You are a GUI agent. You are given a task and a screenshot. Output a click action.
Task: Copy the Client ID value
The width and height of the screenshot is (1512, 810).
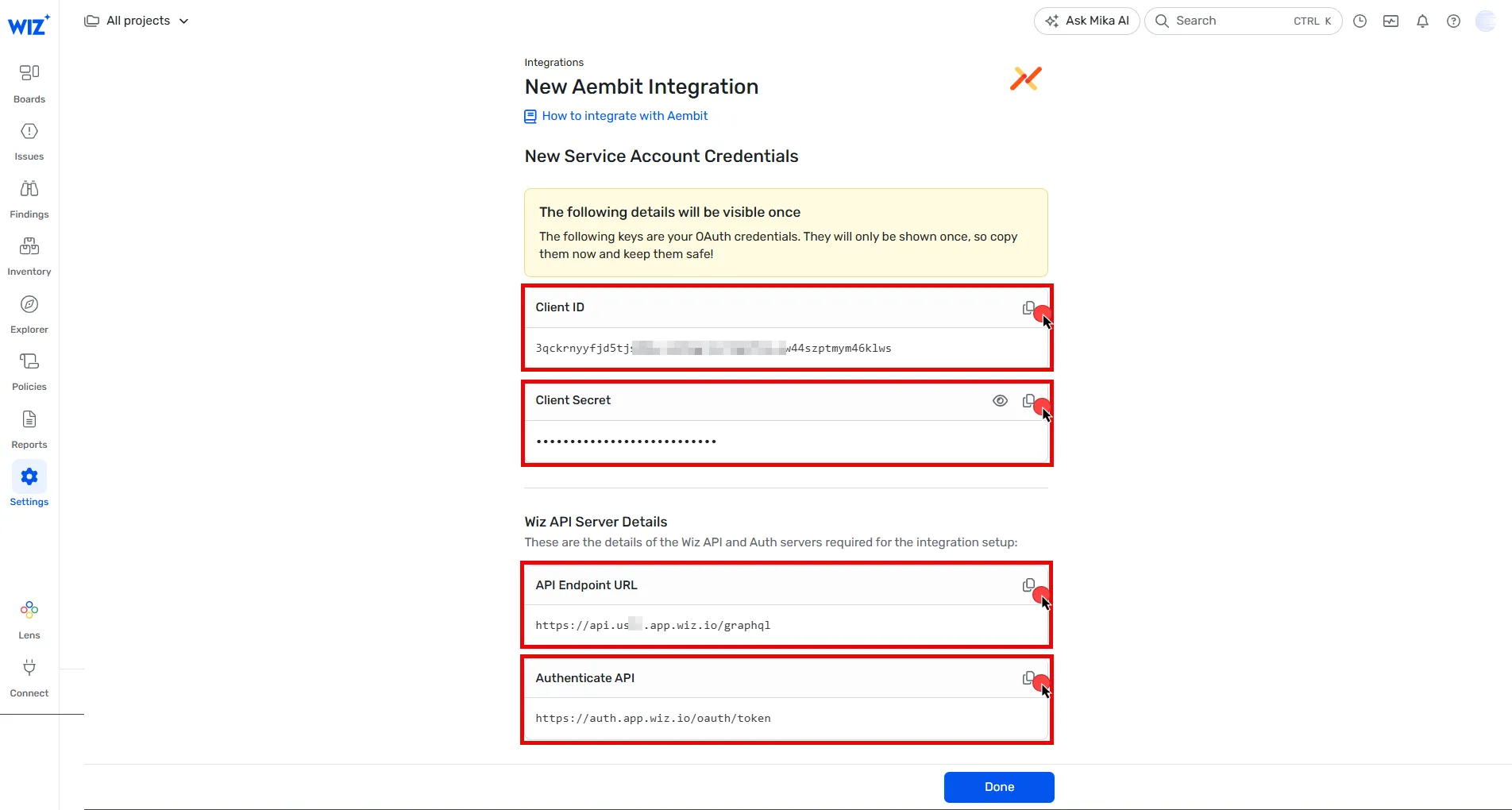coord(1028,307)
